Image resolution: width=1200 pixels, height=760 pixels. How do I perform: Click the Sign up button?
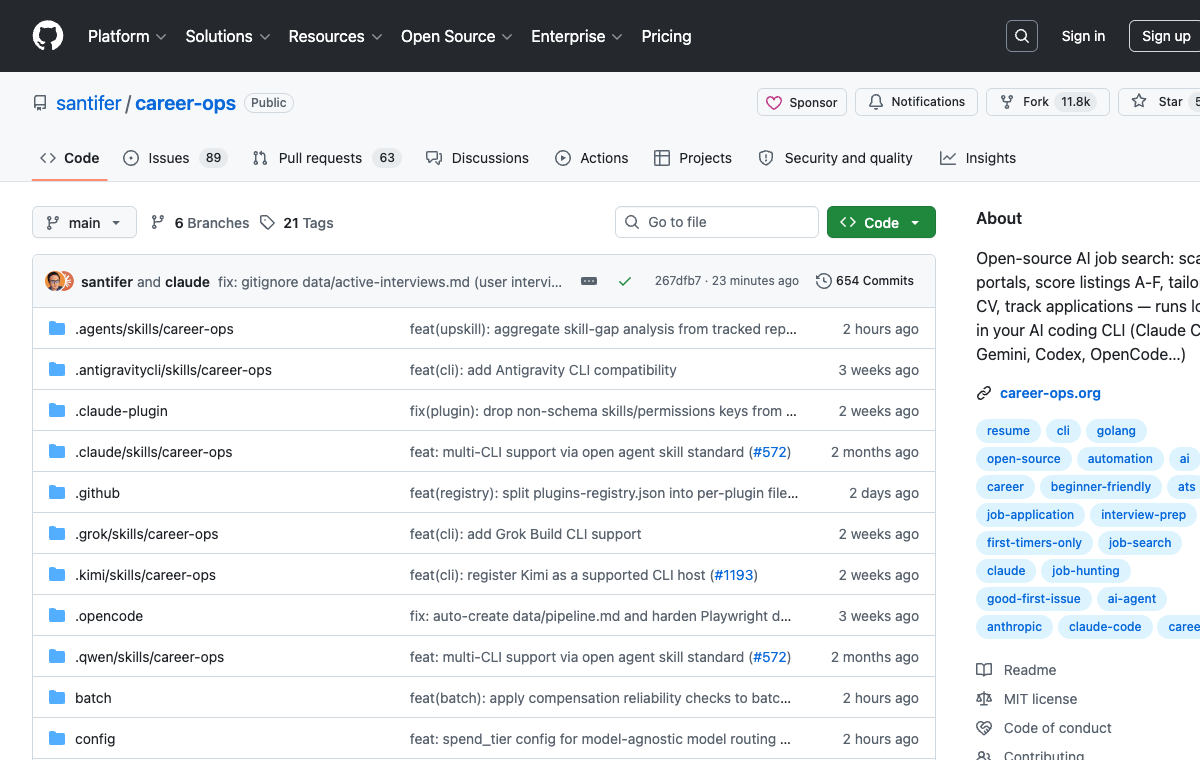(x=1166, y=36)
